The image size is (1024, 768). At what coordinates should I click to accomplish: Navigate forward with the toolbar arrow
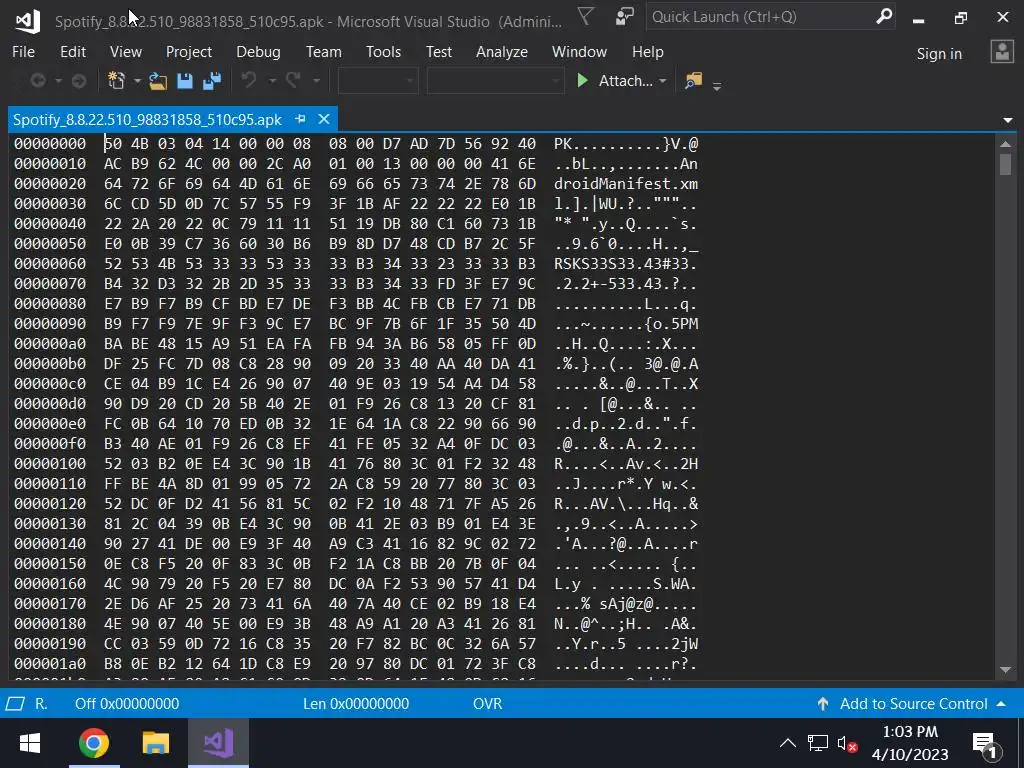(x=79, y=81)
